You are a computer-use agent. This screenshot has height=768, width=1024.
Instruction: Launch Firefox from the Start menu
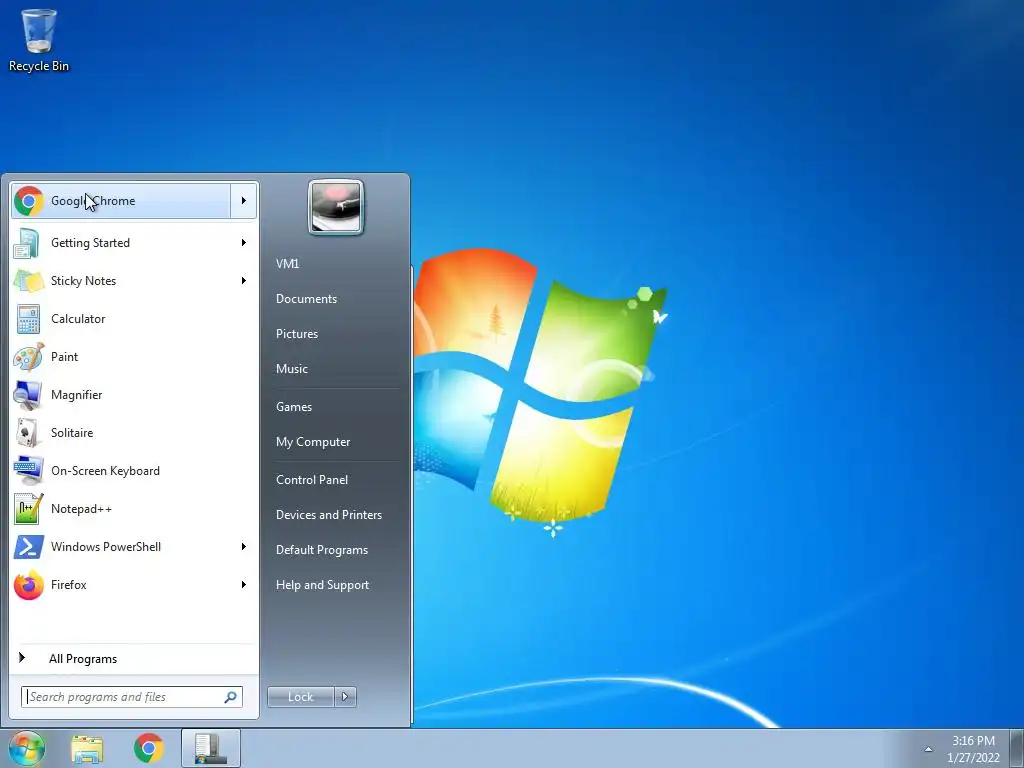click(x=134, y=584)
